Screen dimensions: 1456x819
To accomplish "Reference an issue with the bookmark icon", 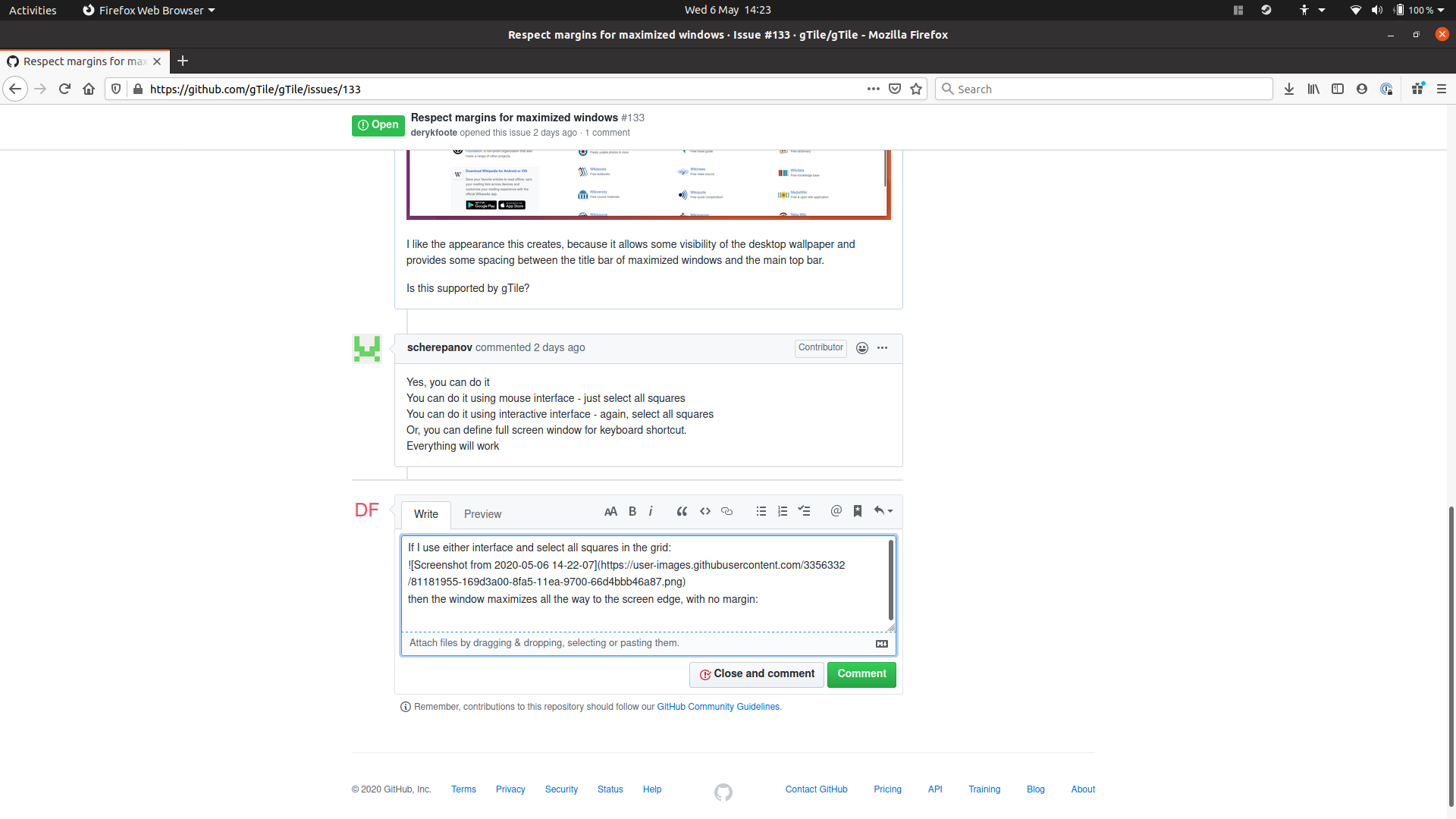I will pyautogui.click(x=858, y=512).
